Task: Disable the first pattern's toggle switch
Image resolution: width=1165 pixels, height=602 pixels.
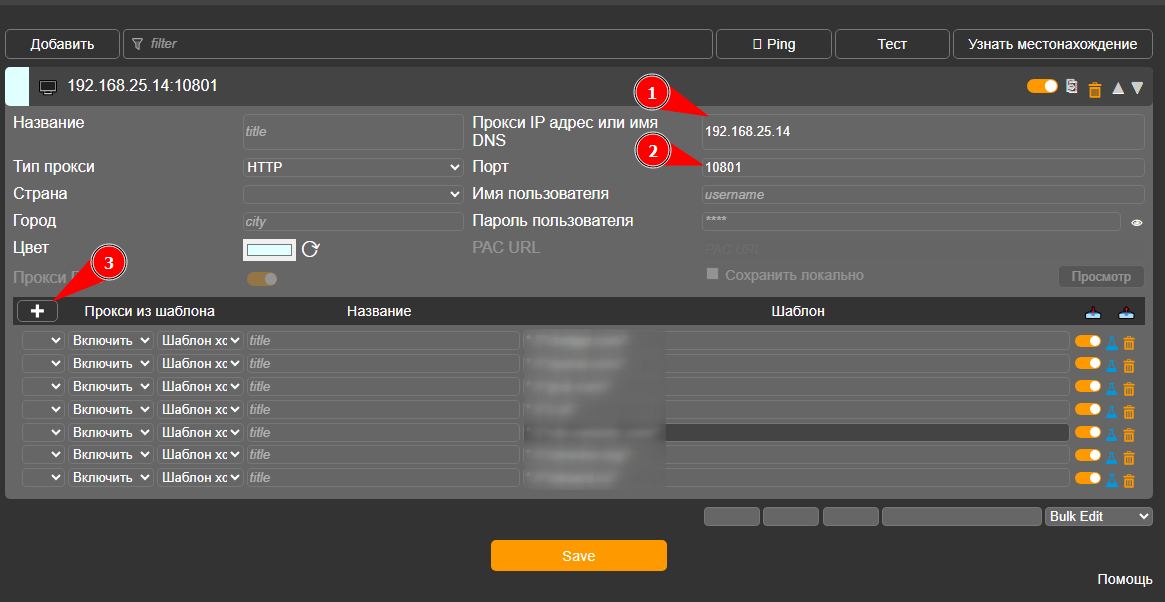Action: 1088,340
